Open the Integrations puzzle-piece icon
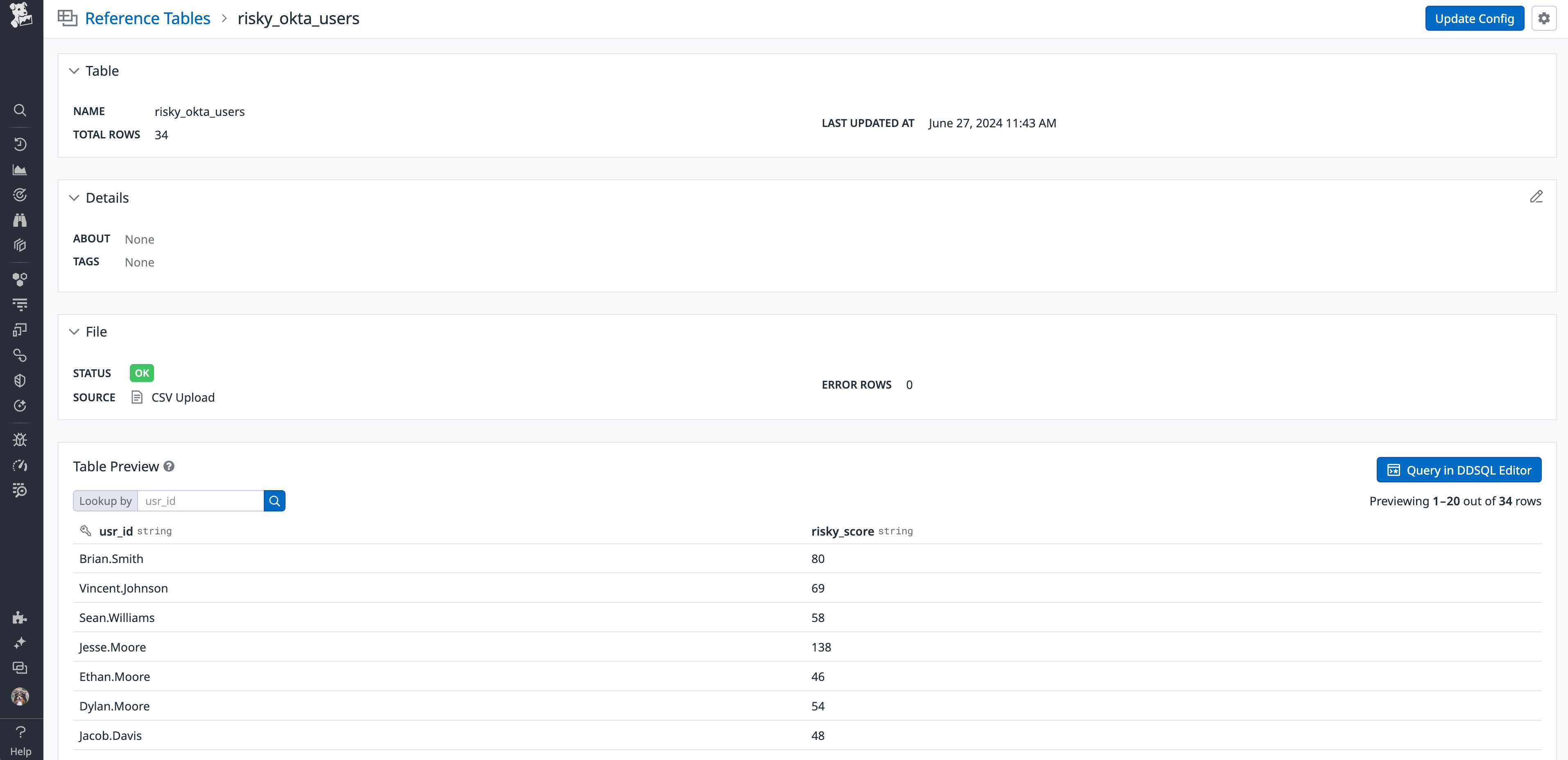This screenshot has height=760, width=1568. coord(20,617)
